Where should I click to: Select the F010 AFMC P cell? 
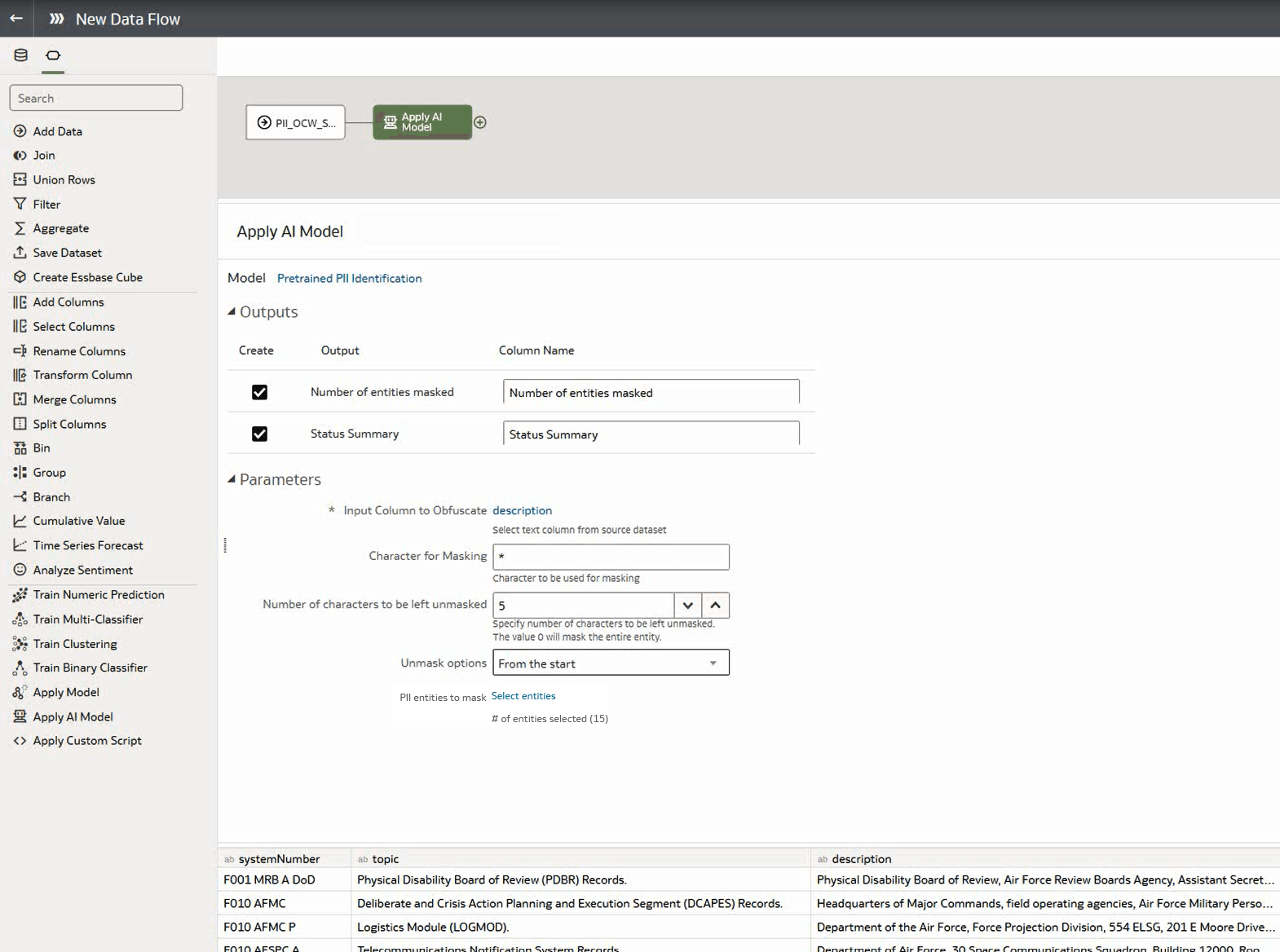coord(284,927)
